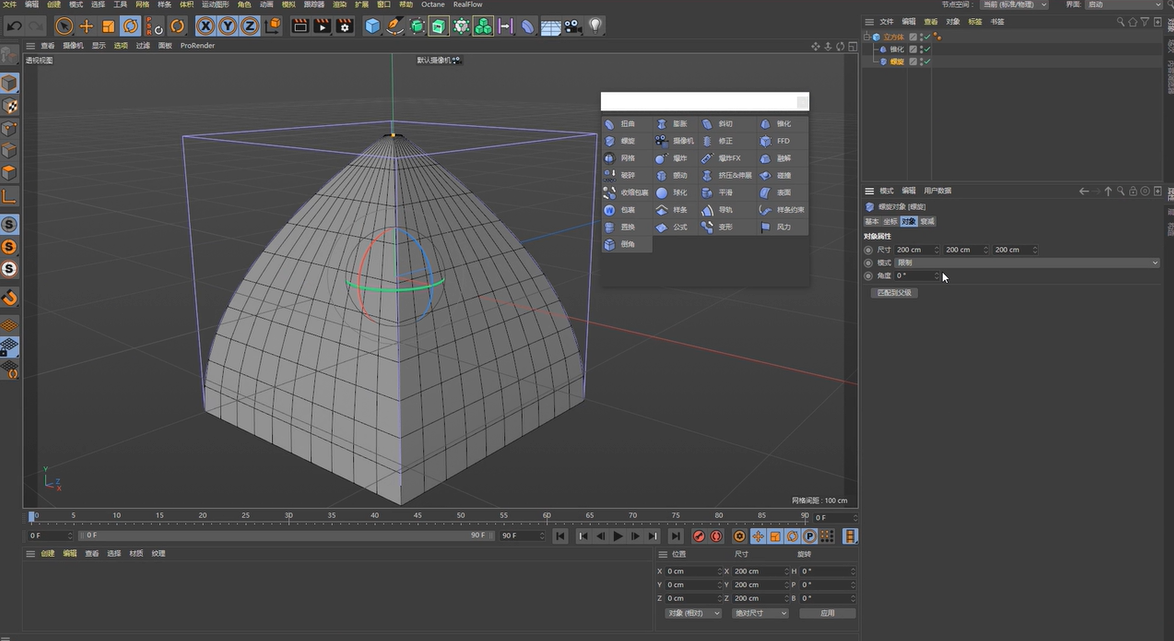The image size is (1174, 641).
Task: Open Octane menu
Action: pos(433,4)
